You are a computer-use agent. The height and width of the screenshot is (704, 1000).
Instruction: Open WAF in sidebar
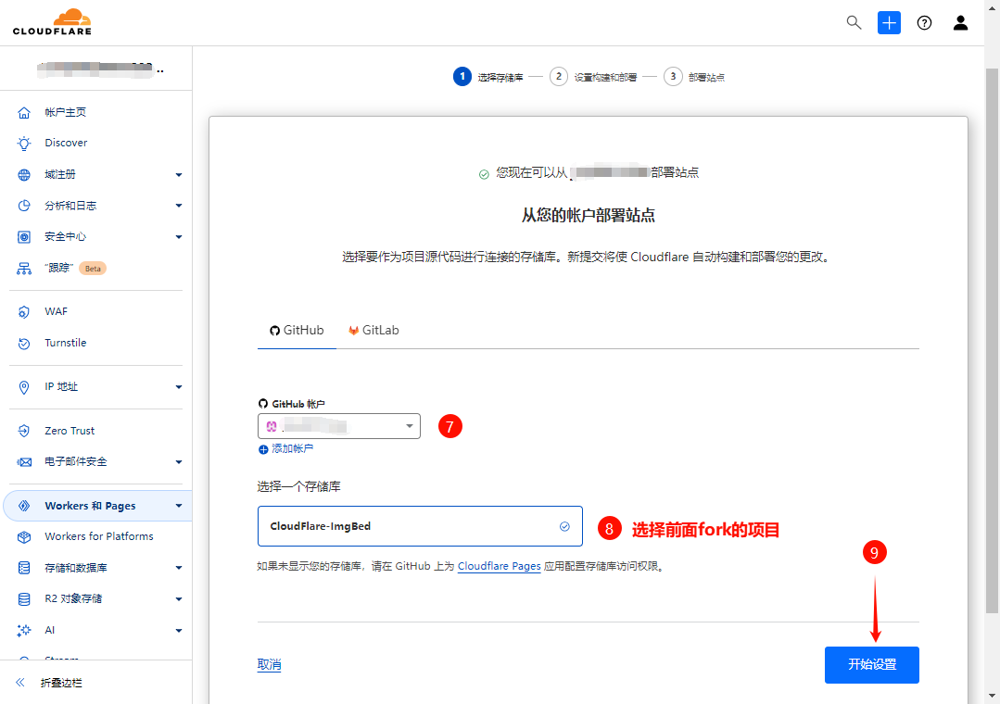point(56,312)
